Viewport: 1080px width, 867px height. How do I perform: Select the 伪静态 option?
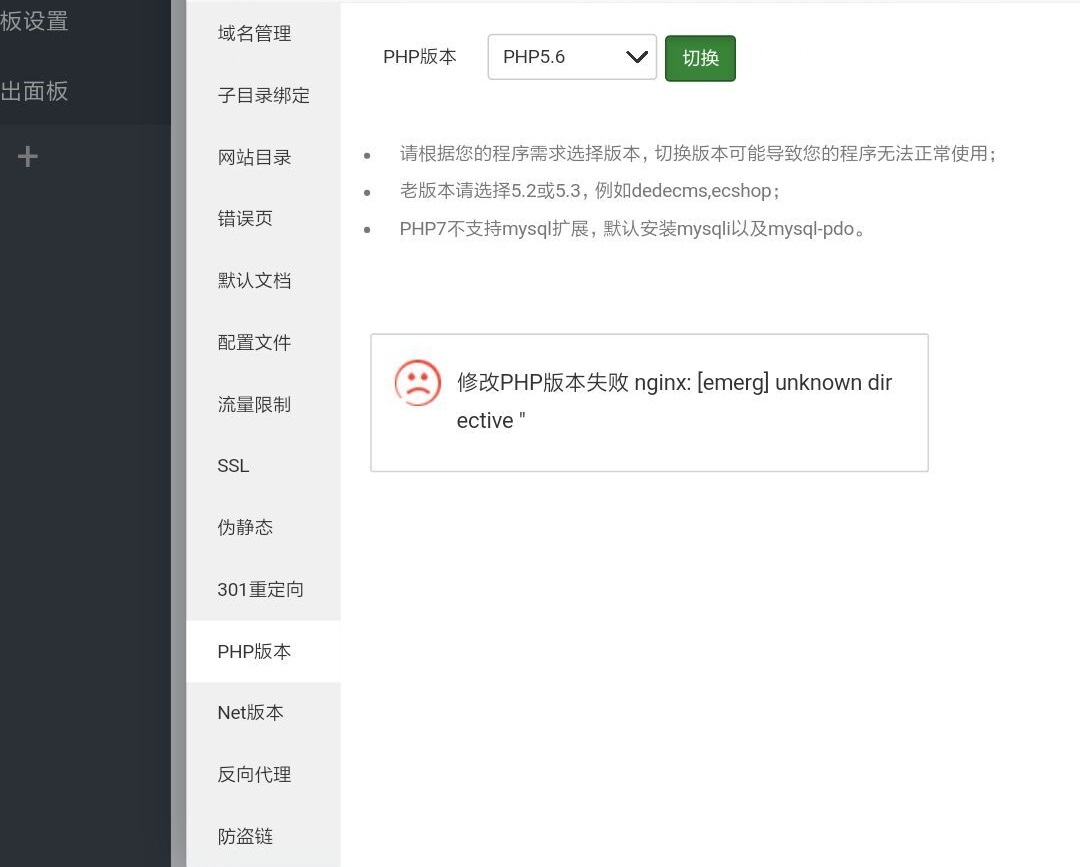click(245, 528)
